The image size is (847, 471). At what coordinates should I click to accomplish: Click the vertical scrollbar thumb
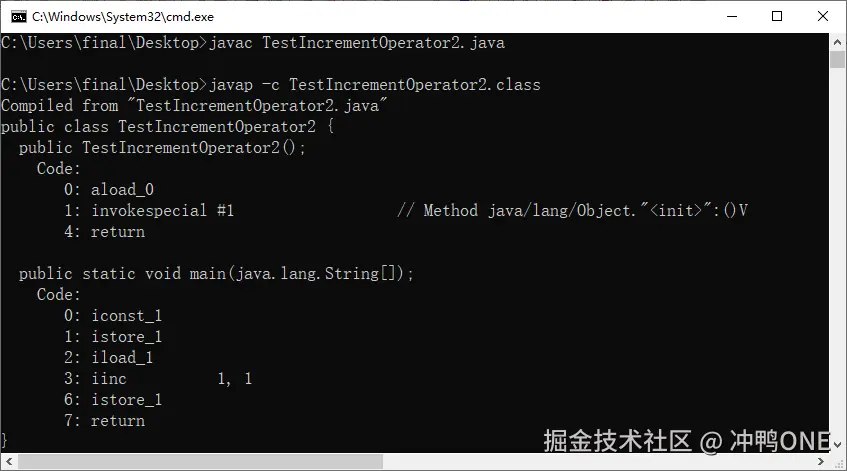837,59
